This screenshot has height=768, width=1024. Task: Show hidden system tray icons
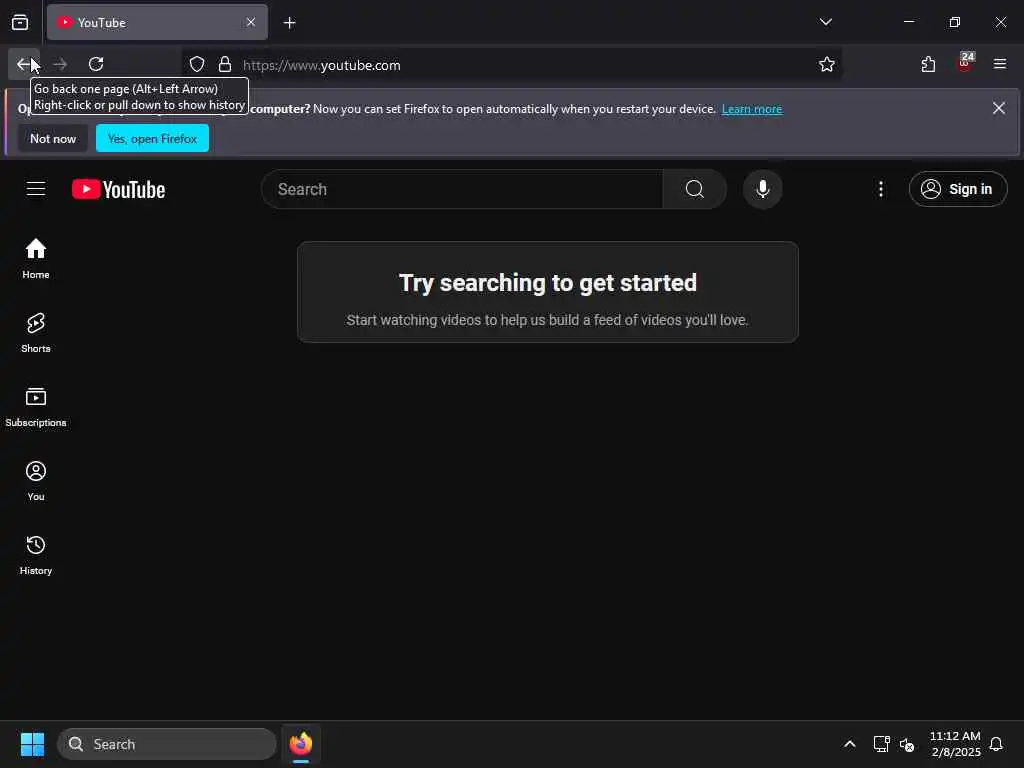point(849,744)
